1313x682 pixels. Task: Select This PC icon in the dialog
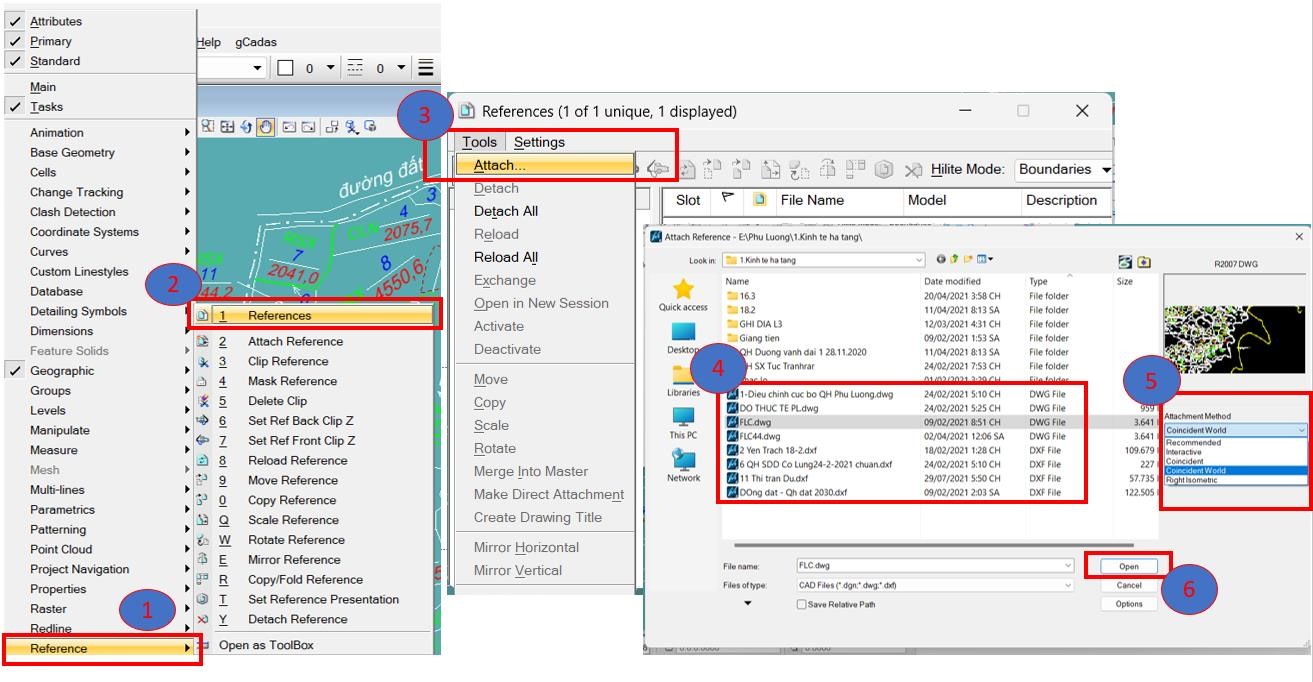[x=683, y=417]
